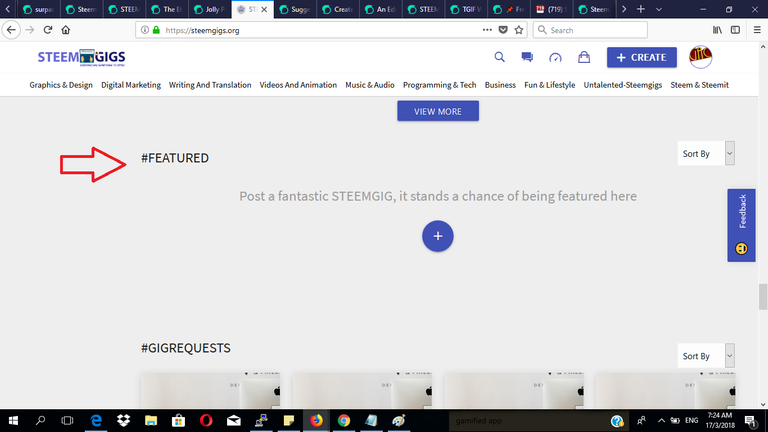Open Fun & Lifestyle category
Viewport: 768px width, 432px height.
[550, 85]
